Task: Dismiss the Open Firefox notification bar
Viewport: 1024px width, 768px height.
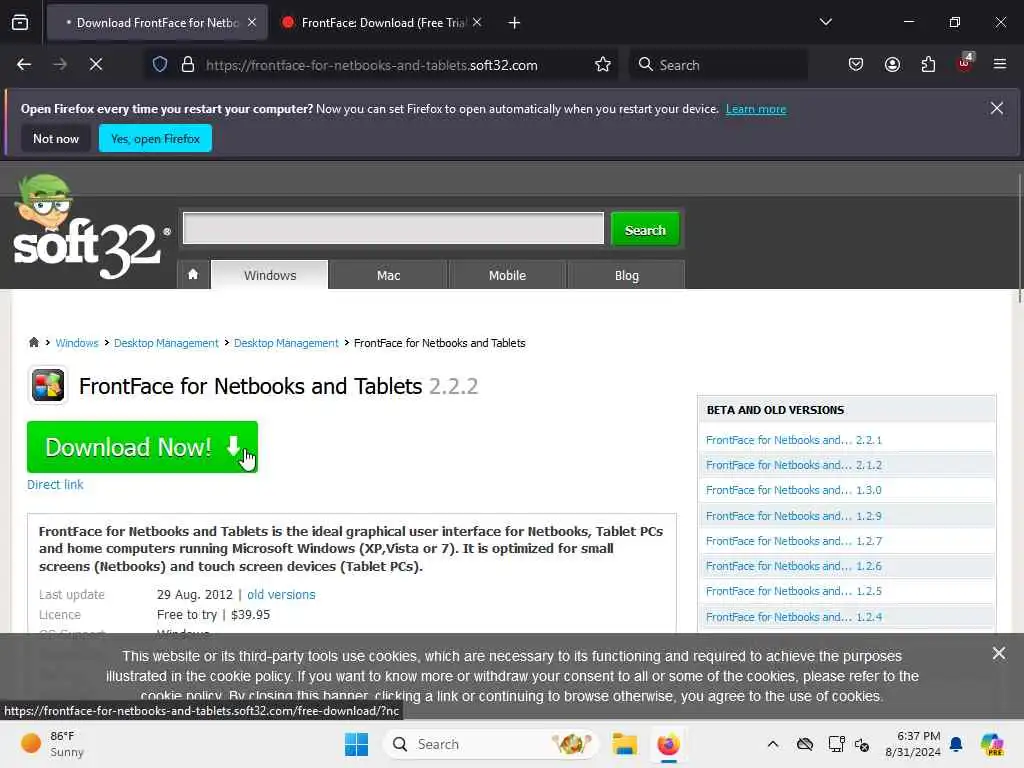Action: click(x=997, y=108)
